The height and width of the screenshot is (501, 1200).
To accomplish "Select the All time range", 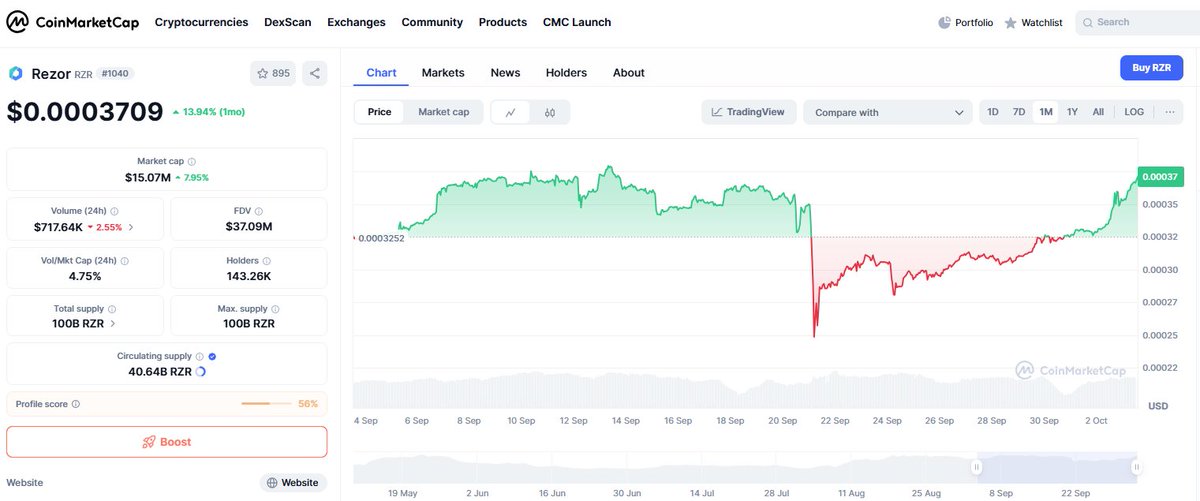I will 1098,112.
